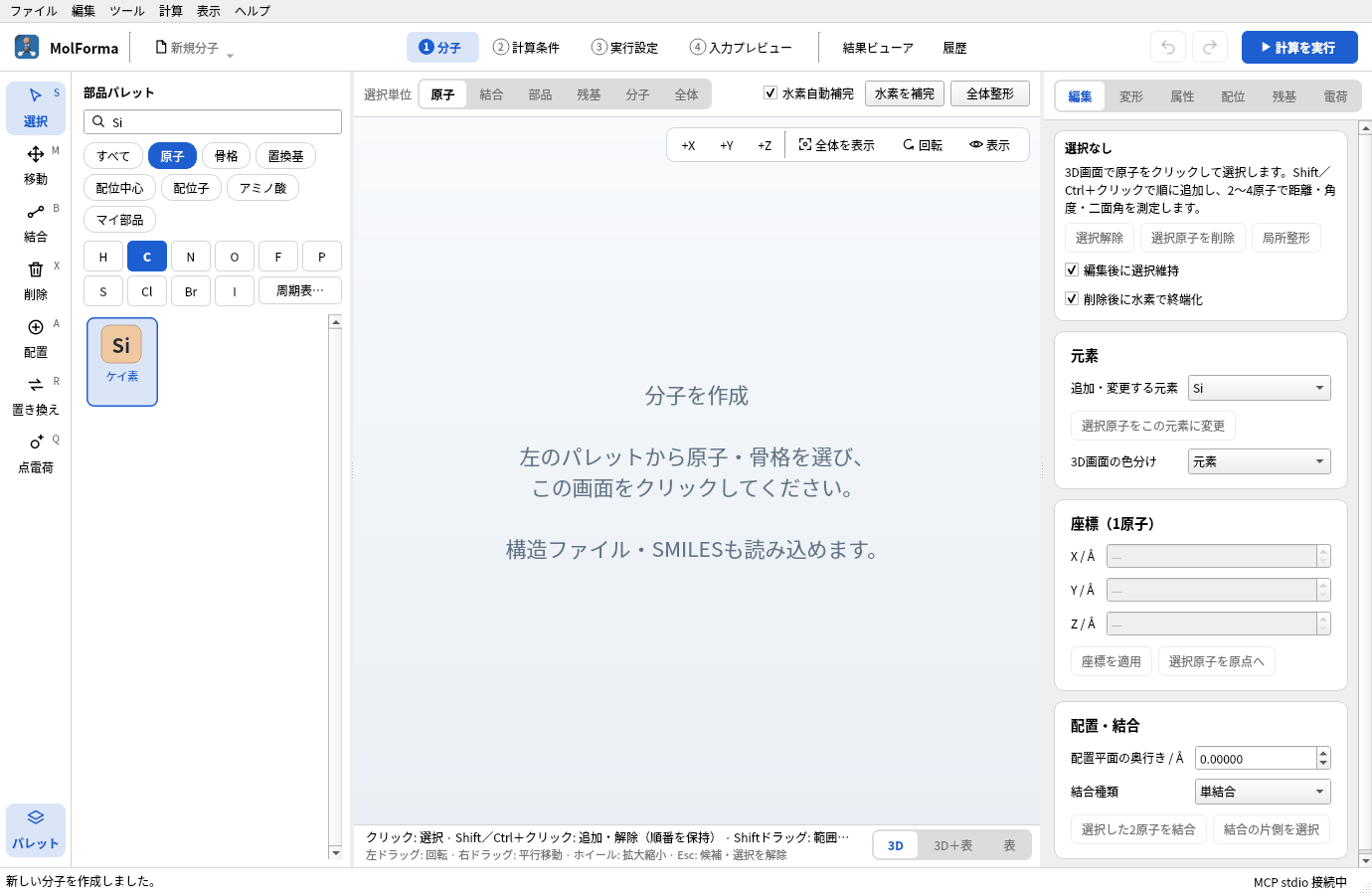Click the 水素を補完 button

click(905, 93)
